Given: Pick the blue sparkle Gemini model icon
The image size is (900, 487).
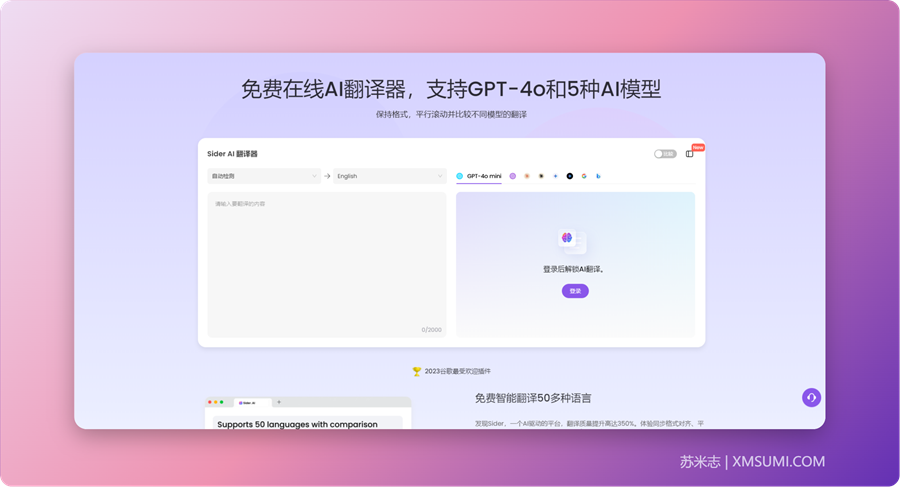Looking at the screenshot, I should coord(555,176).
